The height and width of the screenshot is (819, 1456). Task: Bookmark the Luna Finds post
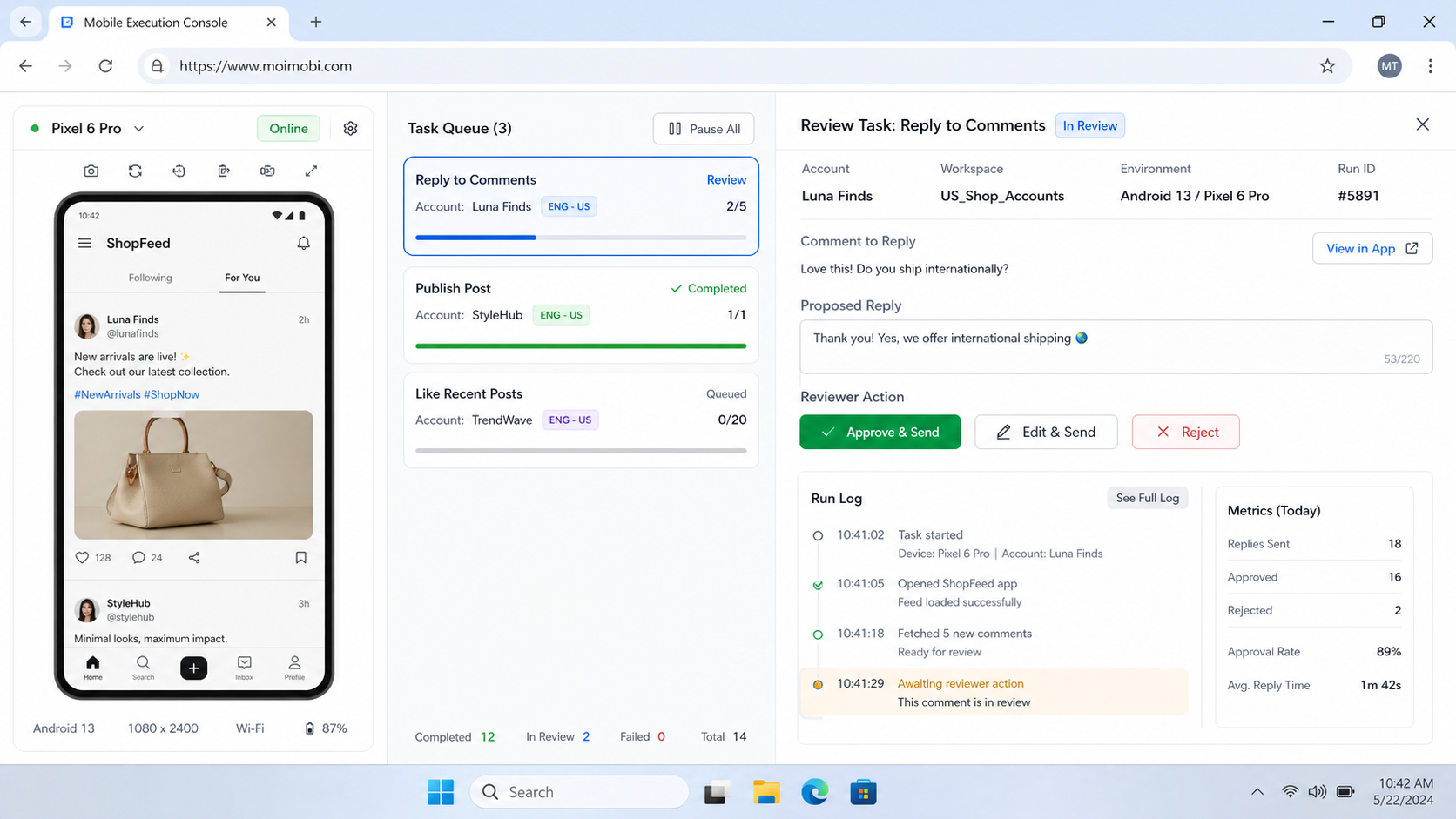301,558
